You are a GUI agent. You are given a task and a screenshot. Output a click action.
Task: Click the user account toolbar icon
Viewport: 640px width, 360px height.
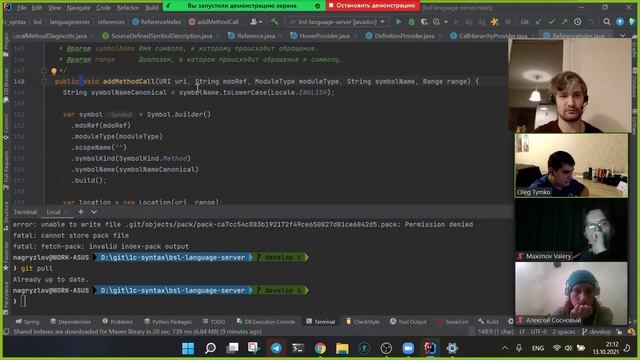[x=254, y=22]
